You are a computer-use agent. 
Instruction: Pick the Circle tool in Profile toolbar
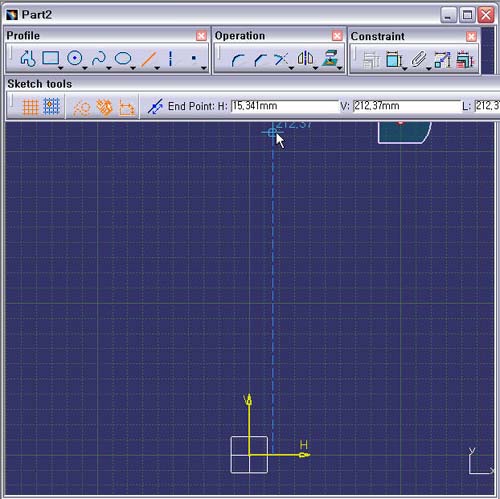click(75, 58)
